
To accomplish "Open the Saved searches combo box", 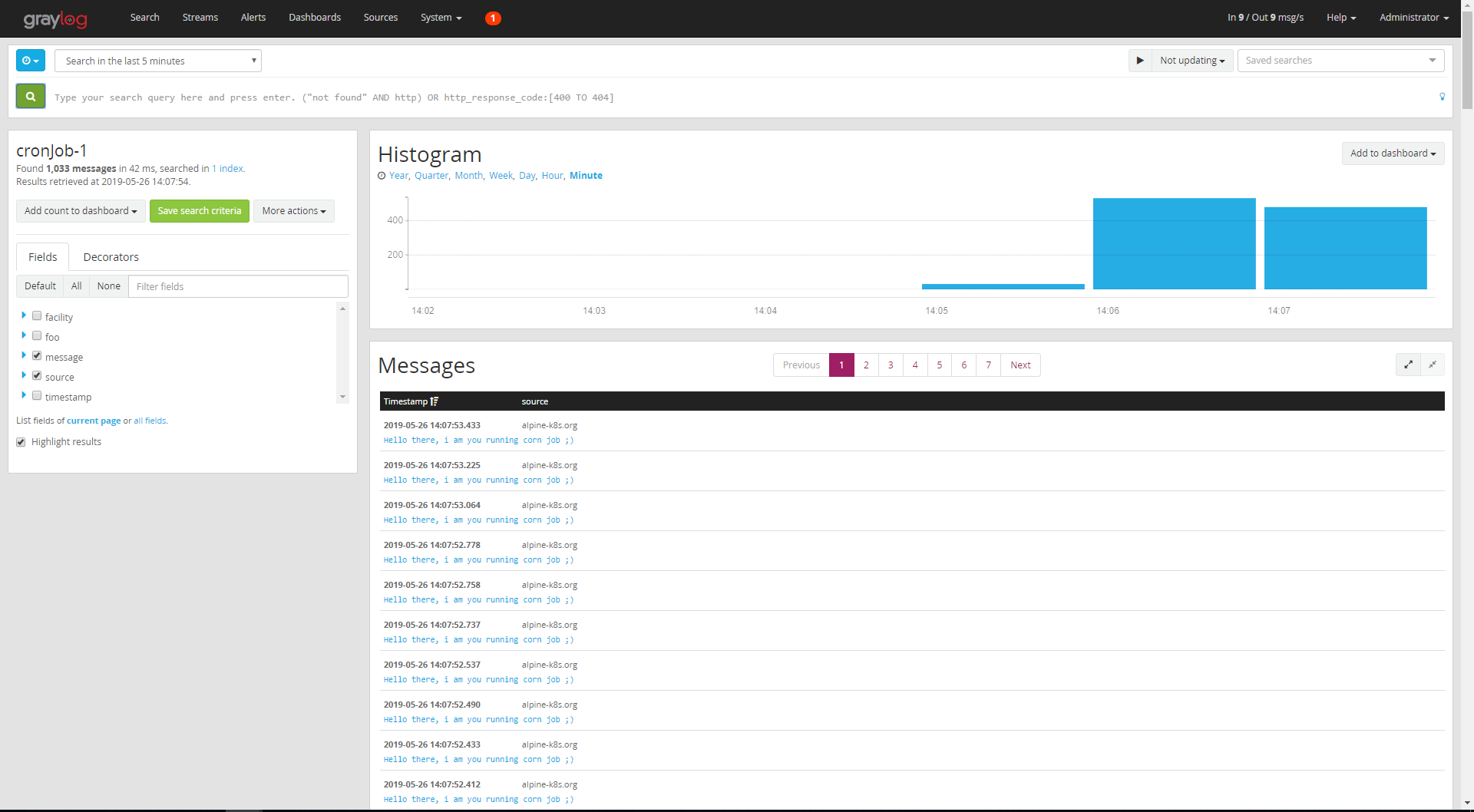I will pyautogui.click(x=1340, y=61).
